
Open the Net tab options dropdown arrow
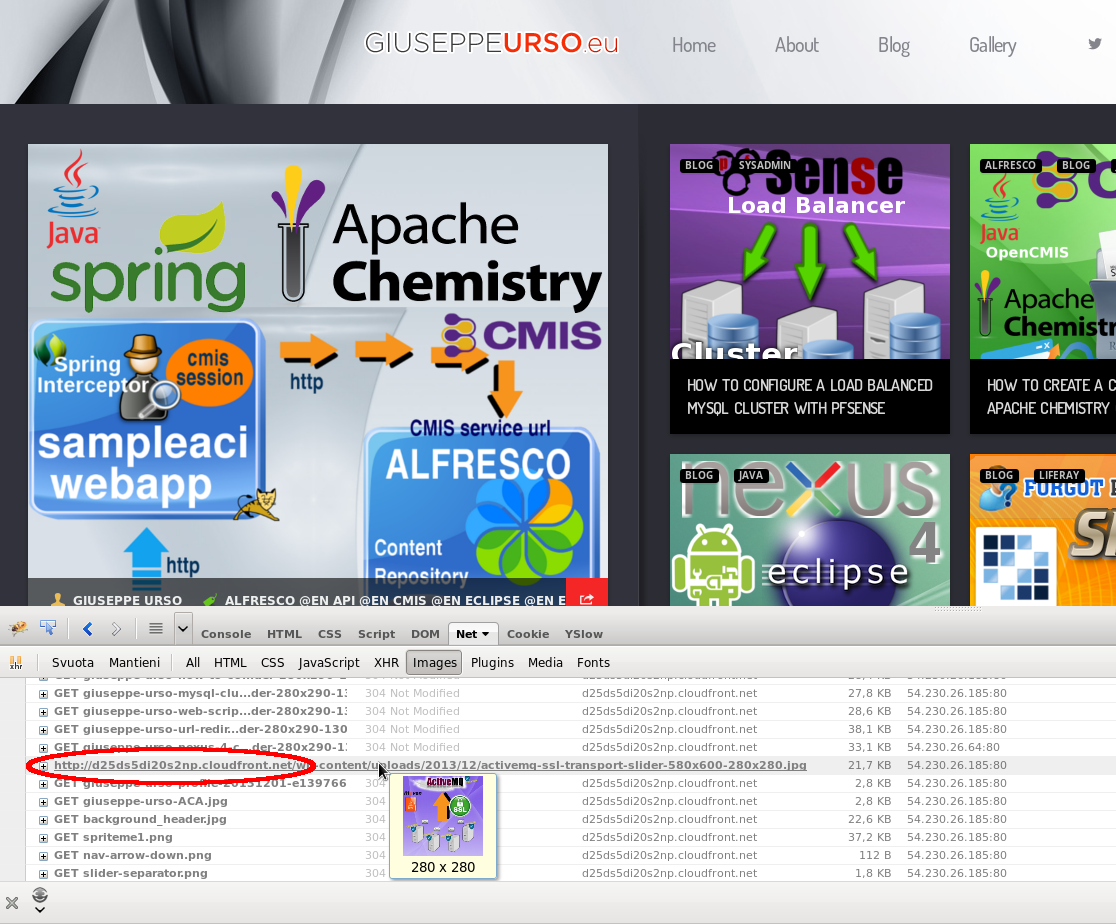coord(485,634)
